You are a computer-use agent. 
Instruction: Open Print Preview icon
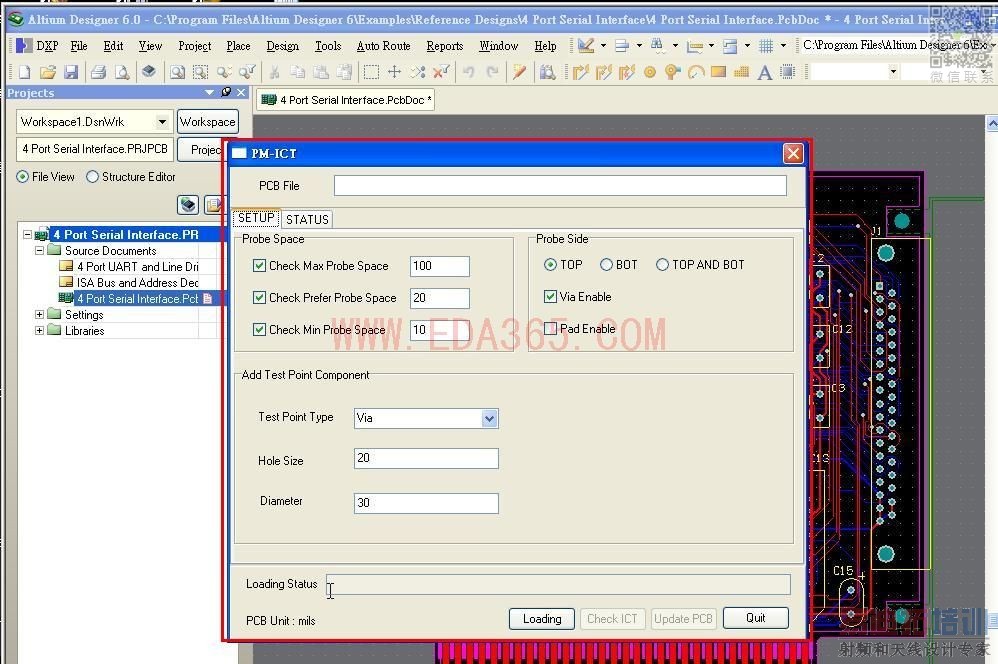coord(122,72)
